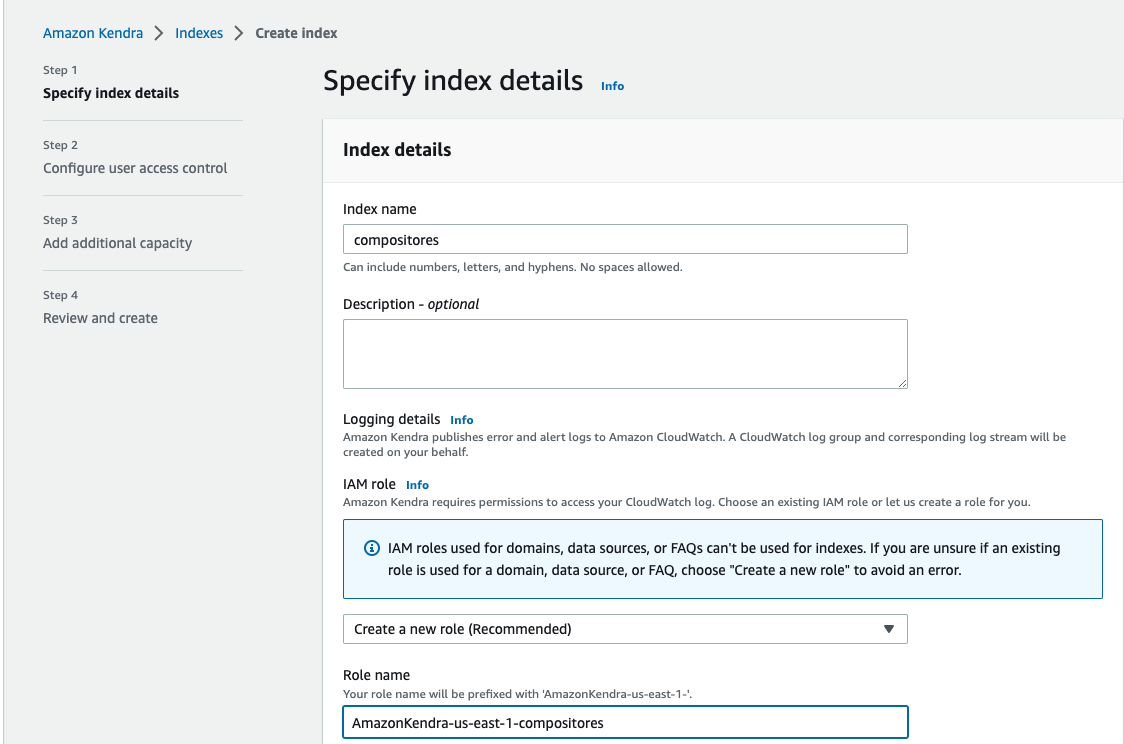
Task: Go to Step 2 Configure user access control
Action: 135,168
